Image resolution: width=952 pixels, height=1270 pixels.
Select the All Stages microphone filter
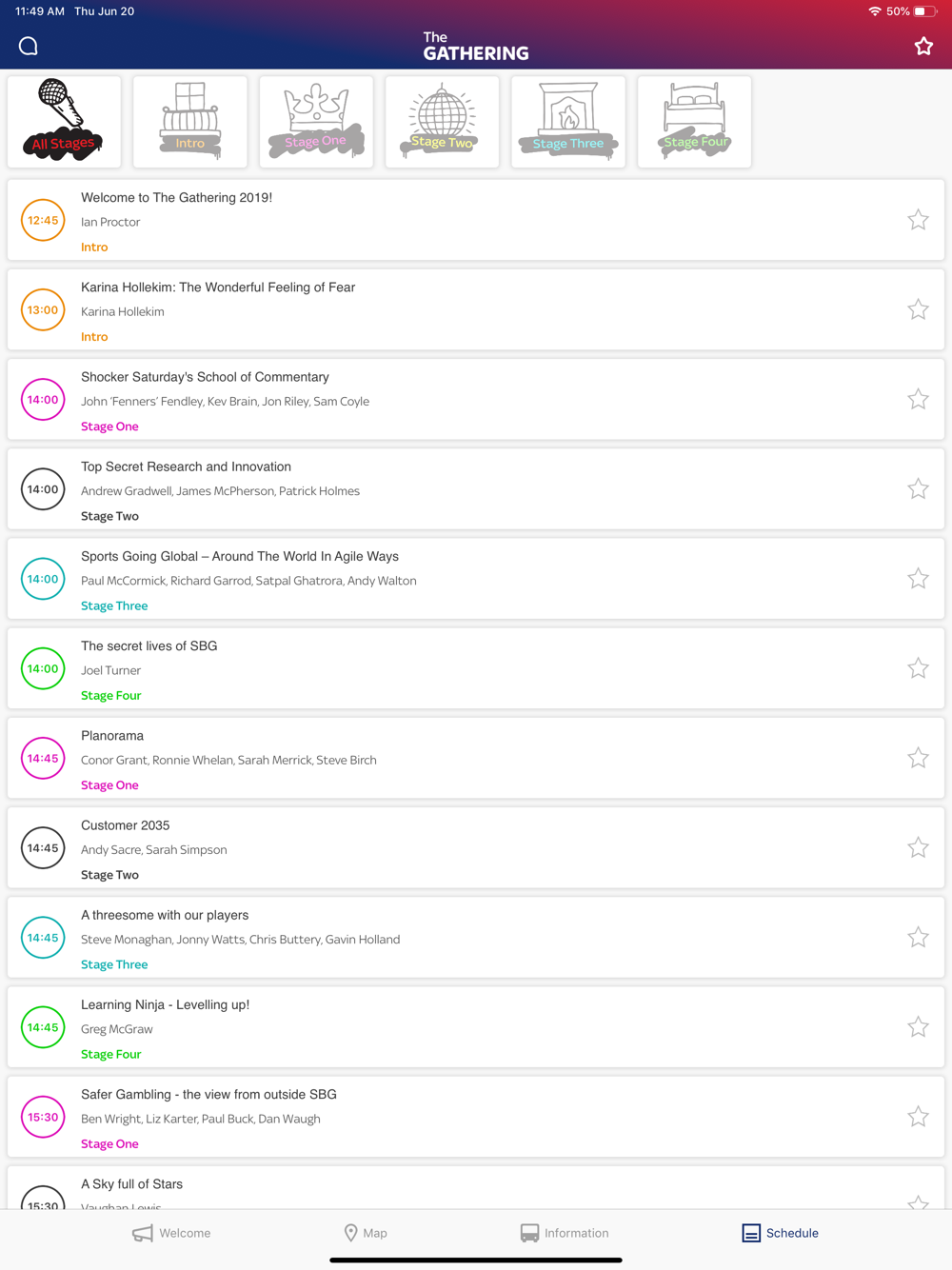(64, 122)
